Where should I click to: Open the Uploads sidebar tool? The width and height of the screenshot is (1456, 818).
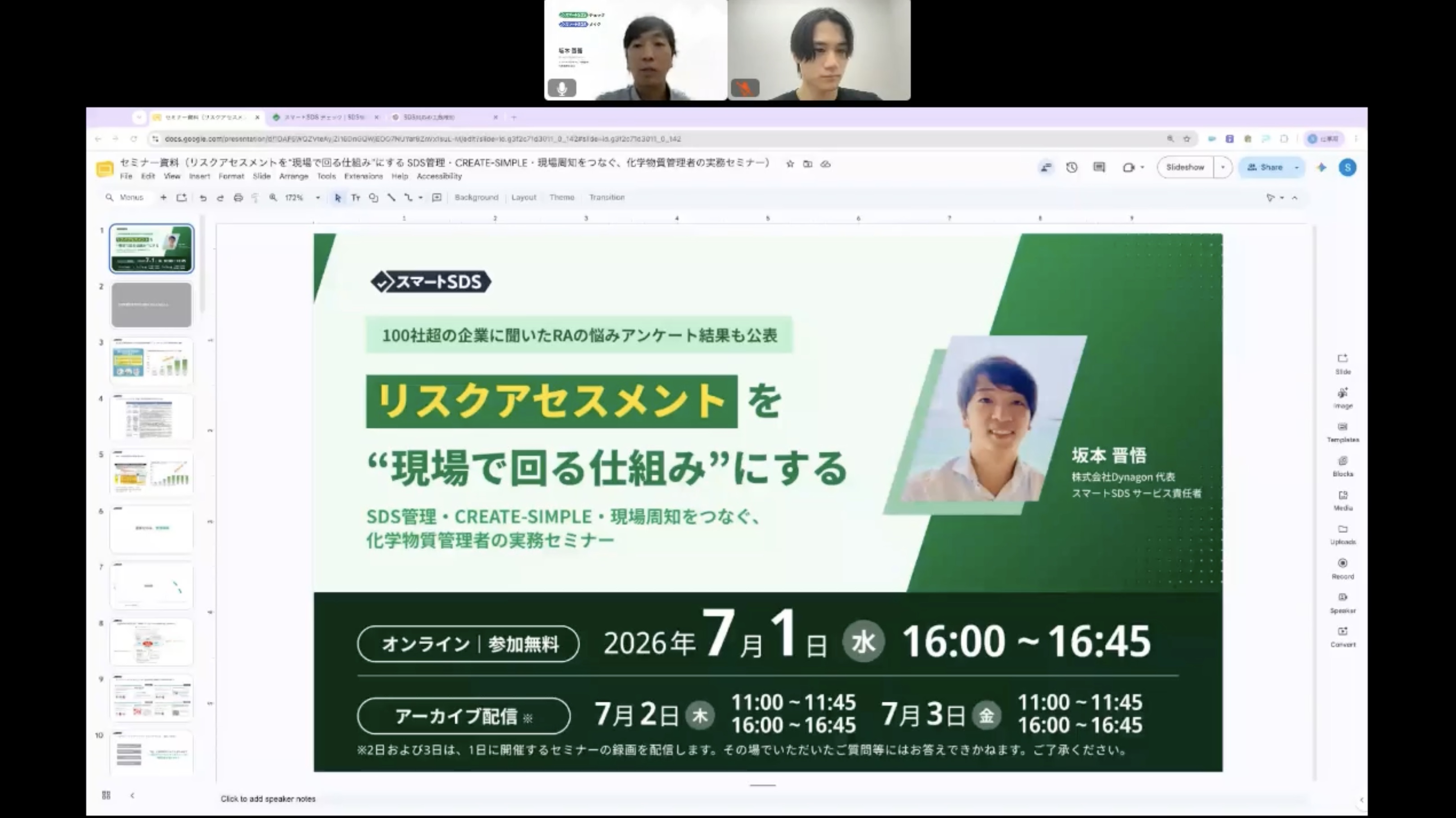pos(1343,534)
